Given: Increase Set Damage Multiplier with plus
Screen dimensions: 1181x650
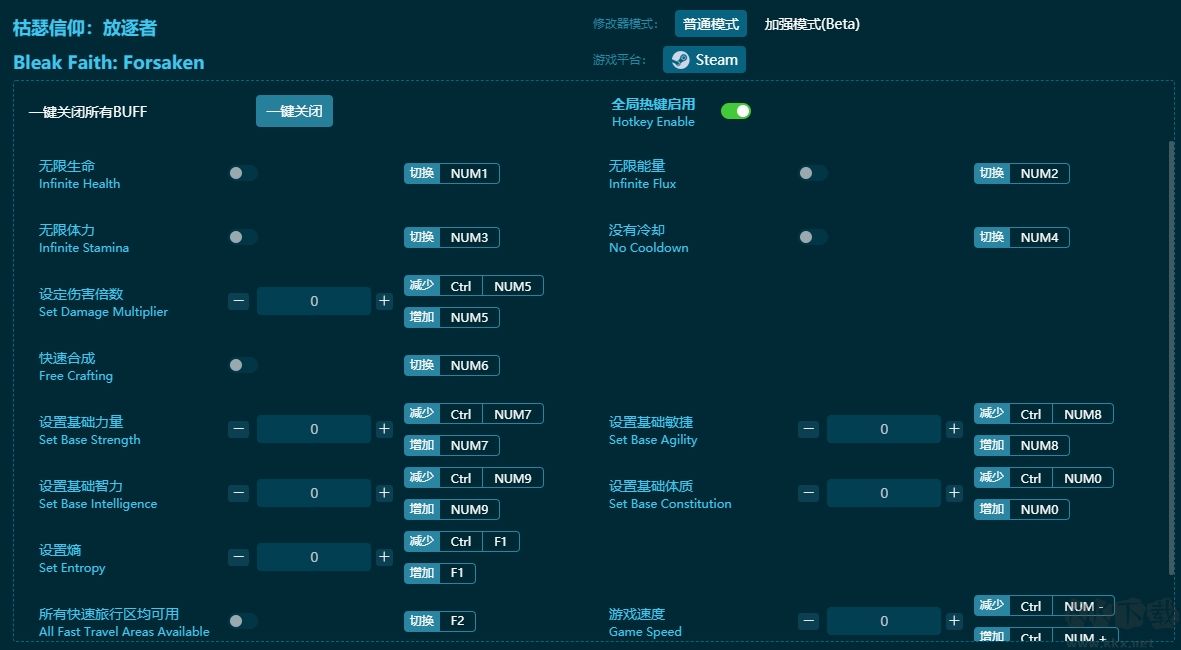Looking at the screenshot, I should (384, 301).
